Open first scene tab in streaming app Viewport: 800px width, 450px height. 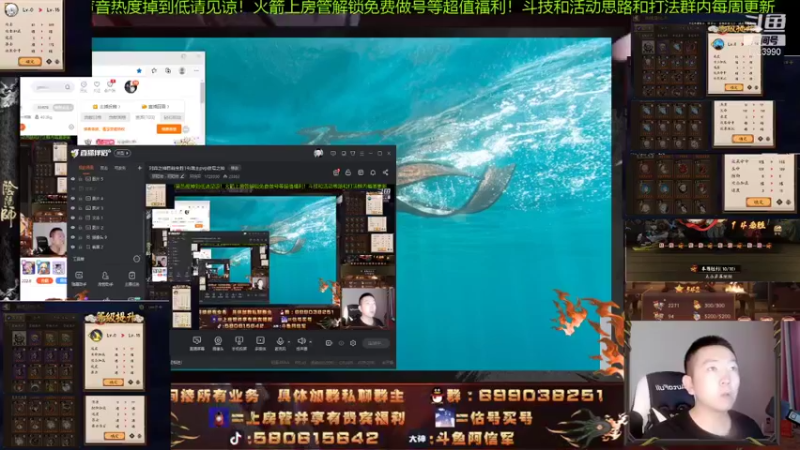click(x=86, y=168)
